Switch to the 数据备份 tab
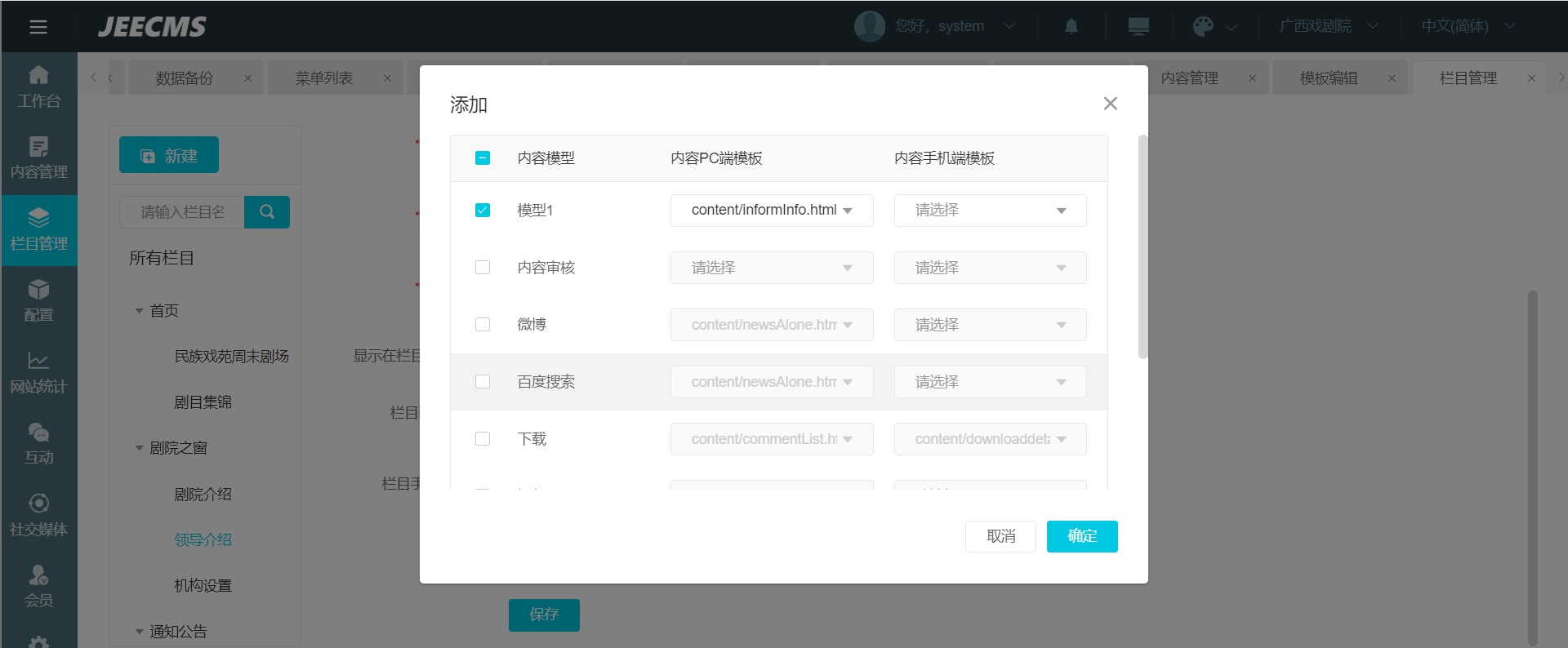 pyautogui.click(x=185, y=78)
